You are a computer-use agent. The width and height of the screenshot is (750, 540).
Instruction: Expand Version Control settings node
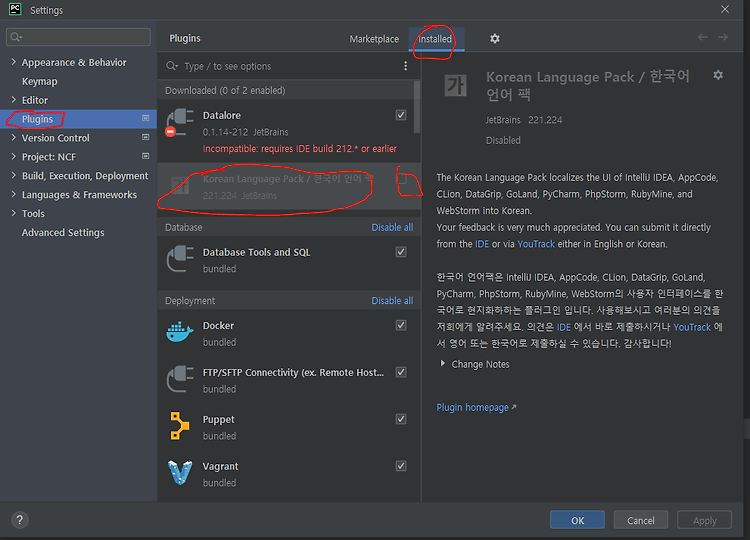(x=13, y=137)
